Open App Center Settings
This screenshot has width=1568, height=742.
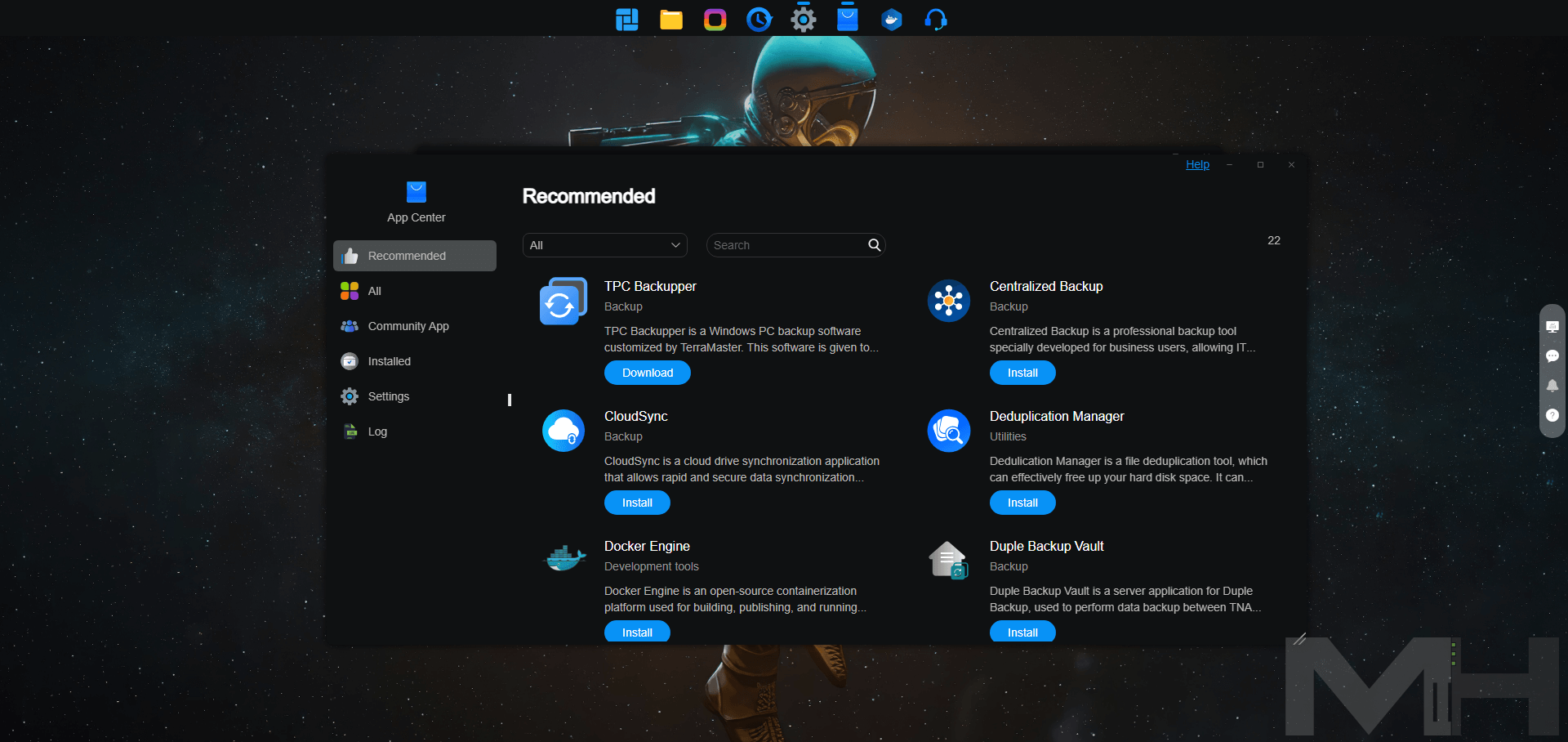[x=415, y=396]
